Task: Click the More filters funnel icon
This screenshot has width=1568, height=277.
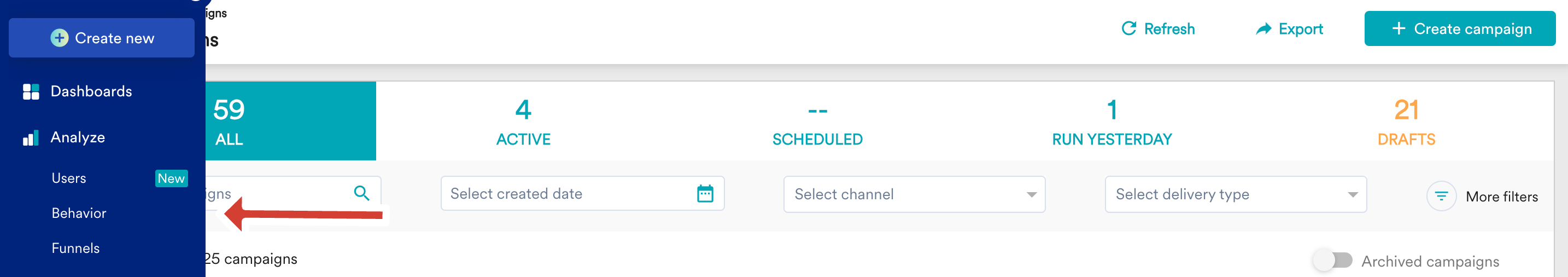Action: pos(1441,197)
